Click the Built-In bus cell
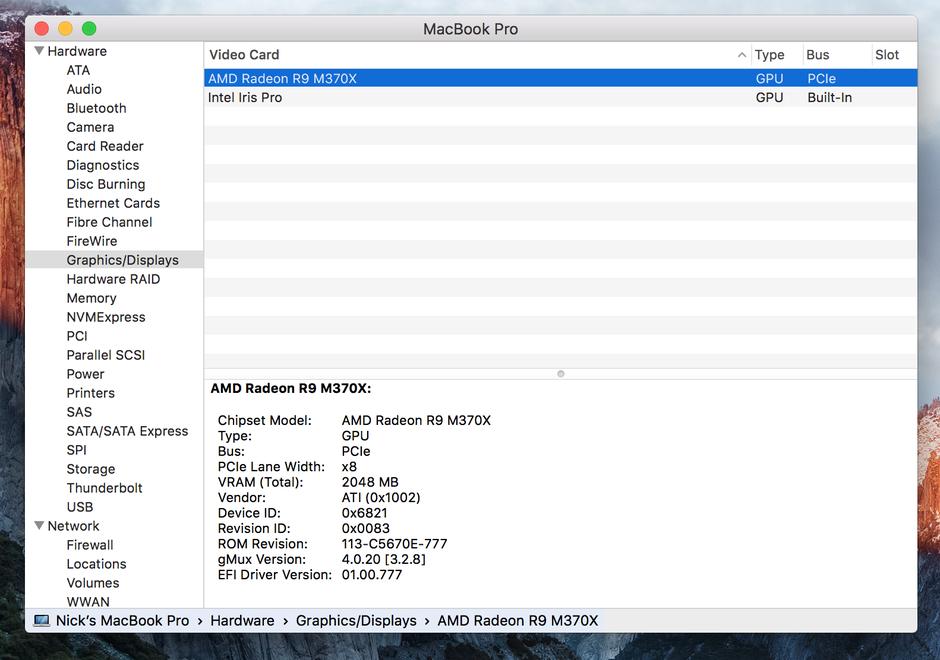 (x=830, y=98)
